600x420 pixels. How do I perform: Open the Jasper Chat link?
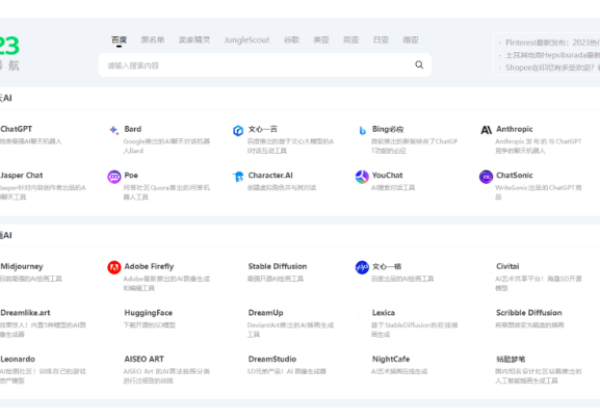tap(21, 175)
